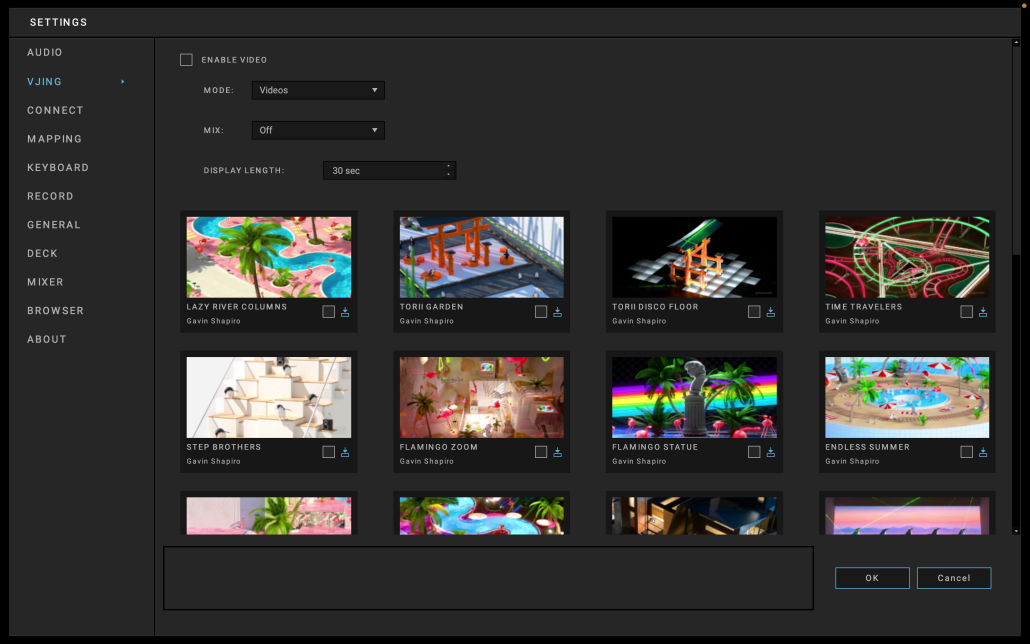Screen dimensions: 1030x644
Task: Tick the Torii Garden selection checkbox
Action: point(541,312)
